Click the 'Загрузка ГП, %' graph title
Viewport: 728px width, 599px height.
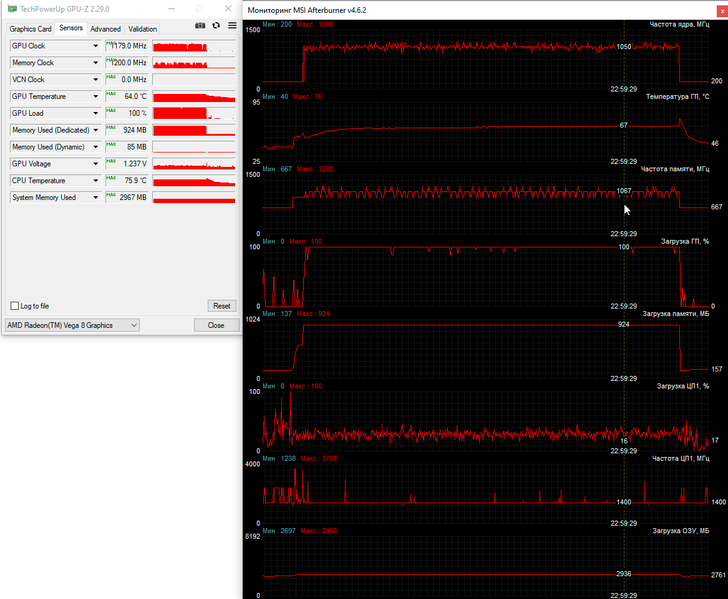point(685,241)
